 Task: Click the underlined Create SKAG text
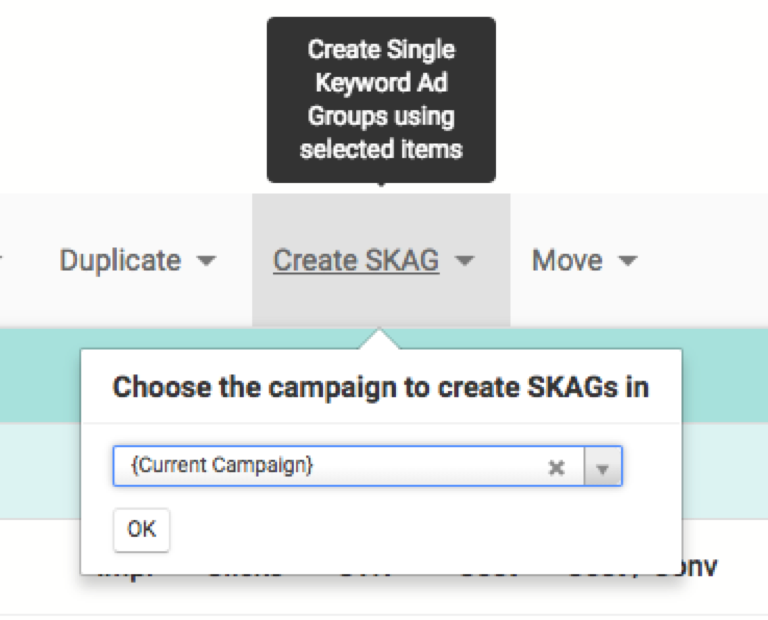356,261
